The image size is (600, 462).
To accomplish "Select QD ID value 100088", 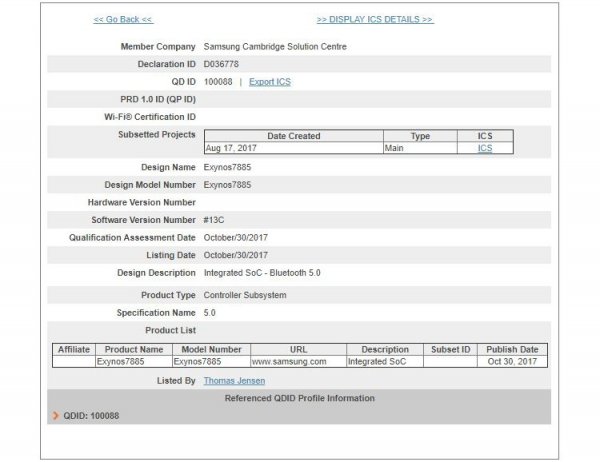I will coord(218,82).
